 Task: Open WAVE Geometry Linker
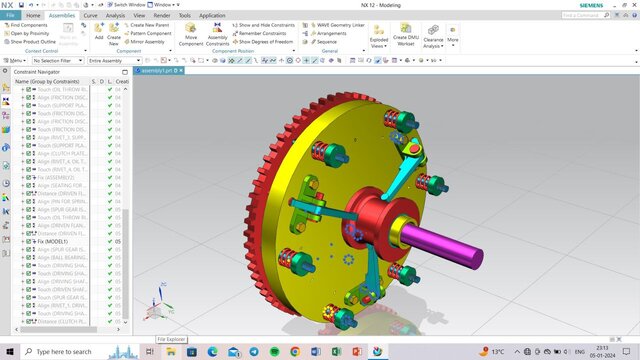338,25
